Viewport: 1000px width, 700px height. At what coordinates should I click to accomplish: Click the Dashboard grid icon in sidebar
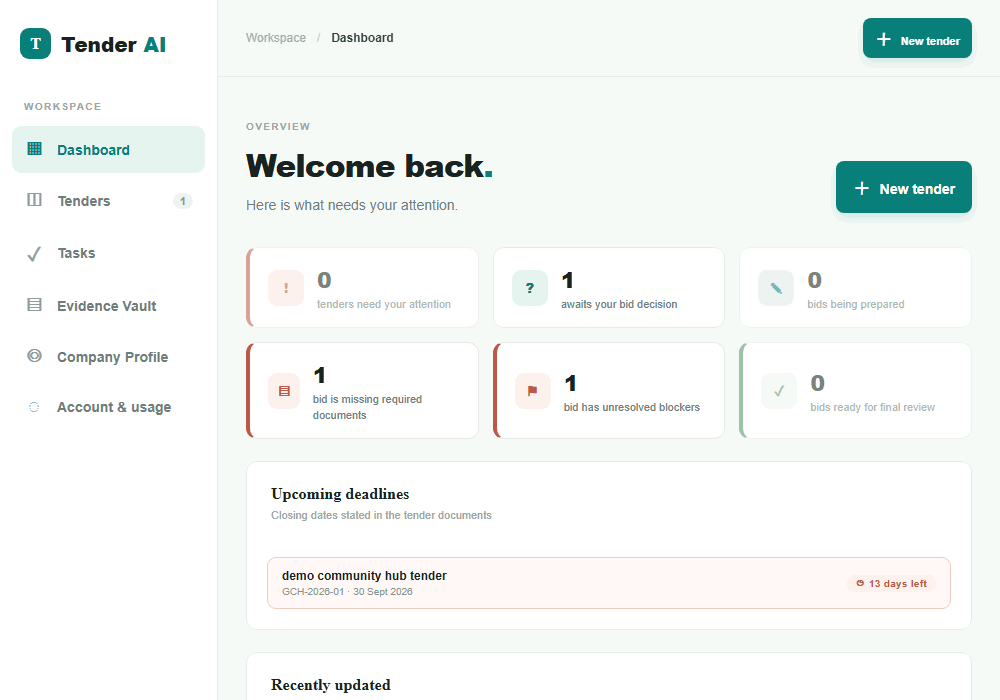coord(34,149)
